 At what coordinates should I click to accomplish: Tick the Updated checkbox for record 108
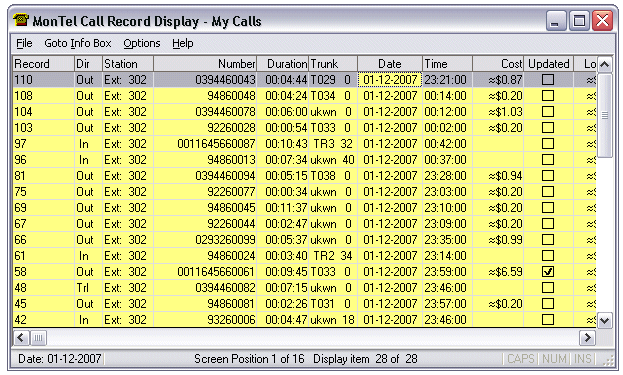click(548, 95)
